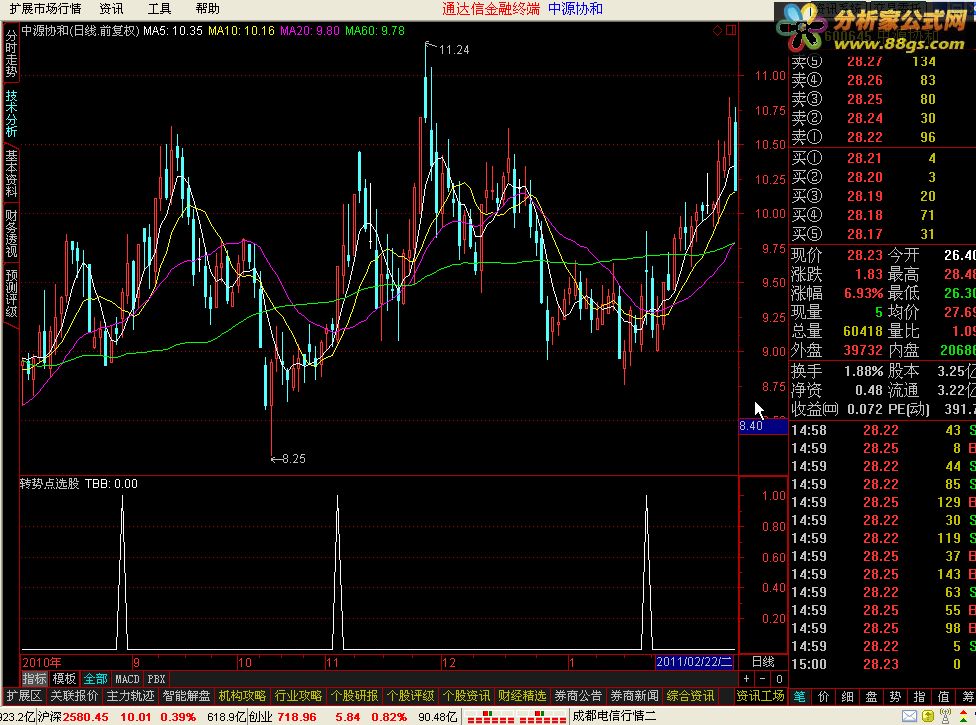The height and width of the screenshot is (725, 976).
Task: Zoom out chart with the minus button
Action: [762, 679]
